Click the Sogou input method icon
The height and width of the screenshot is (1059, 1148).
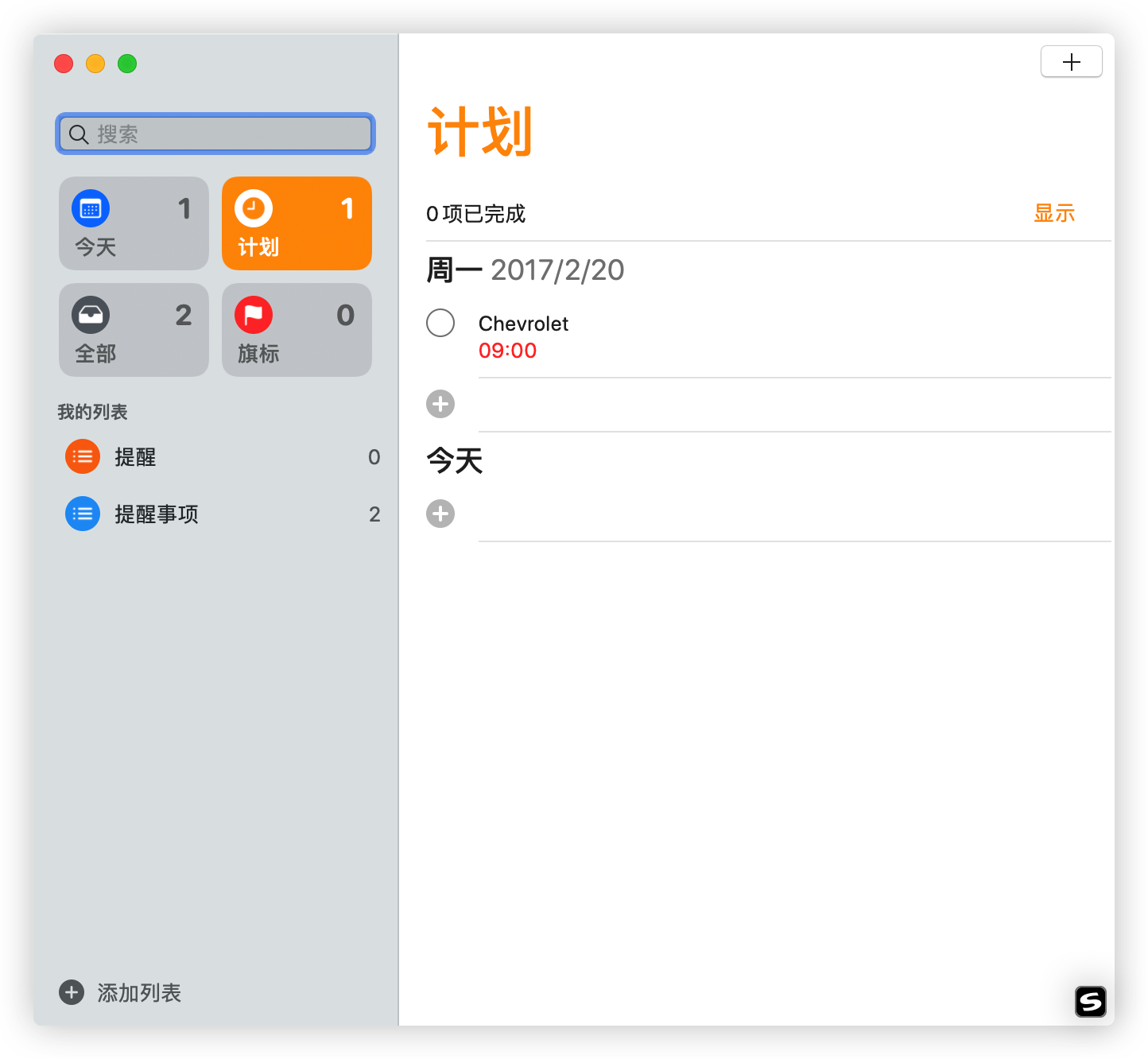point(1090,1002)
